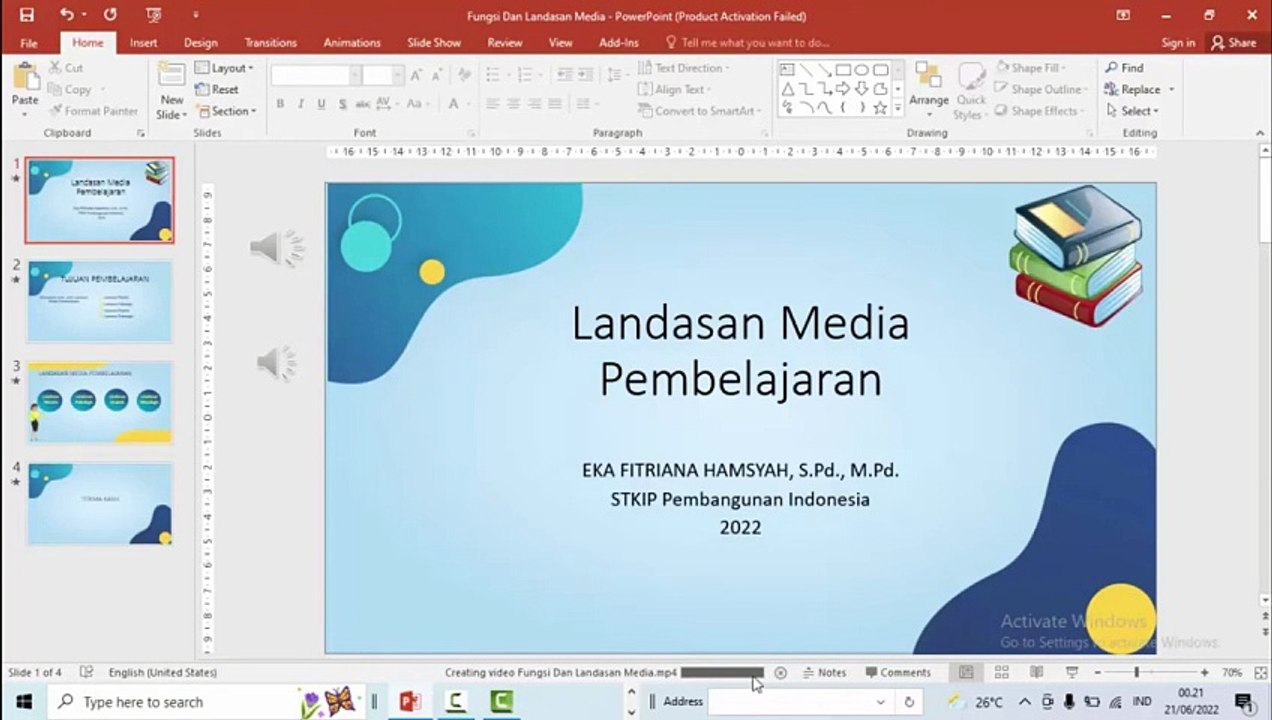The image size is (1272, 720).
Task: Select the Right Arrow shape
Action: [843, 89]
